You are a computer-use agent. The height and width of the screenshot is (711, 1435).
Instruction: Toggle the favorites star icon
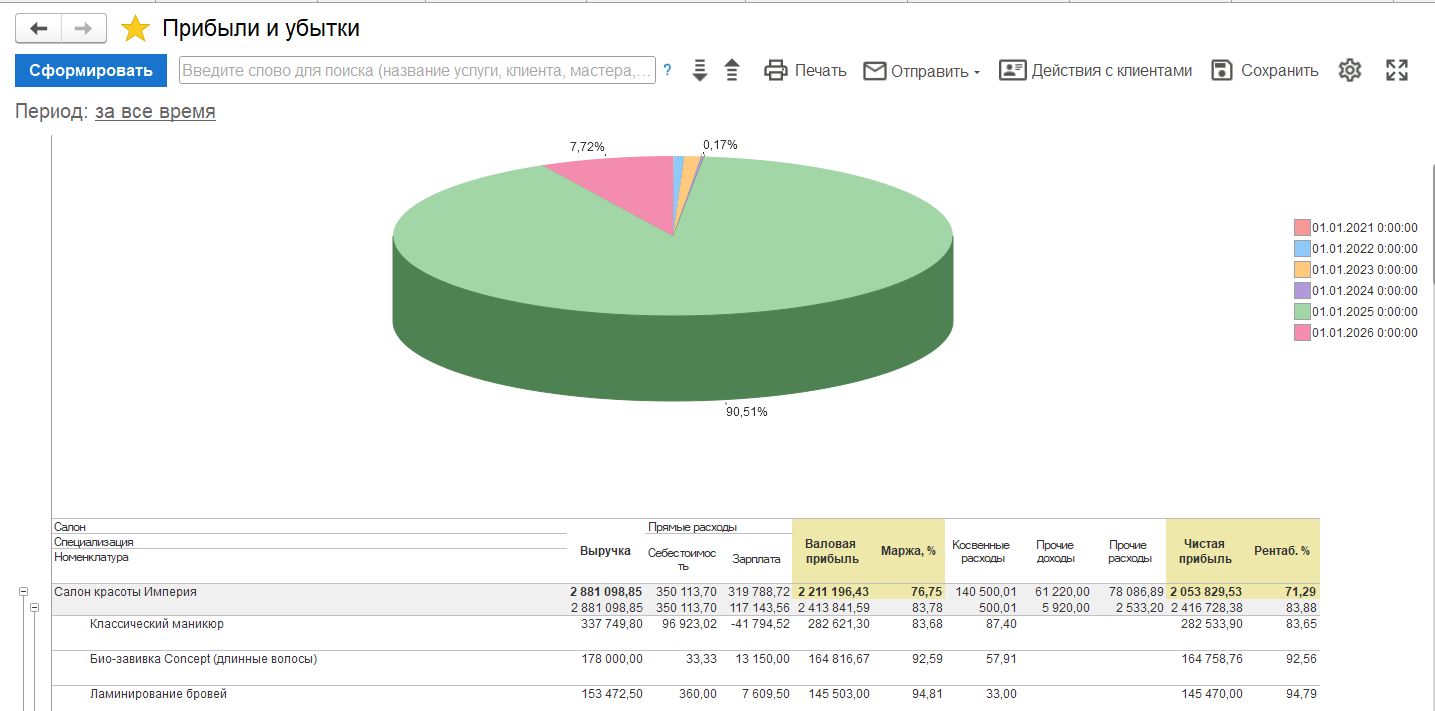(x=135, y=29)
